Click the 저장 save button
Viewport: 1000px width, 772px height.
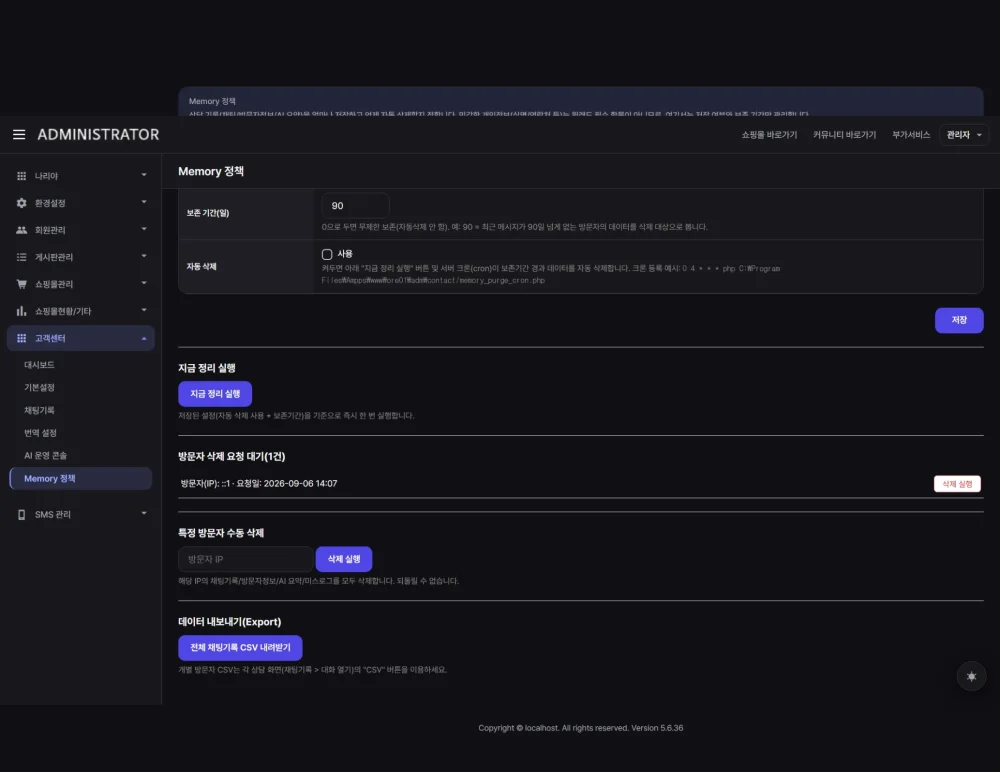coord(959,320)
